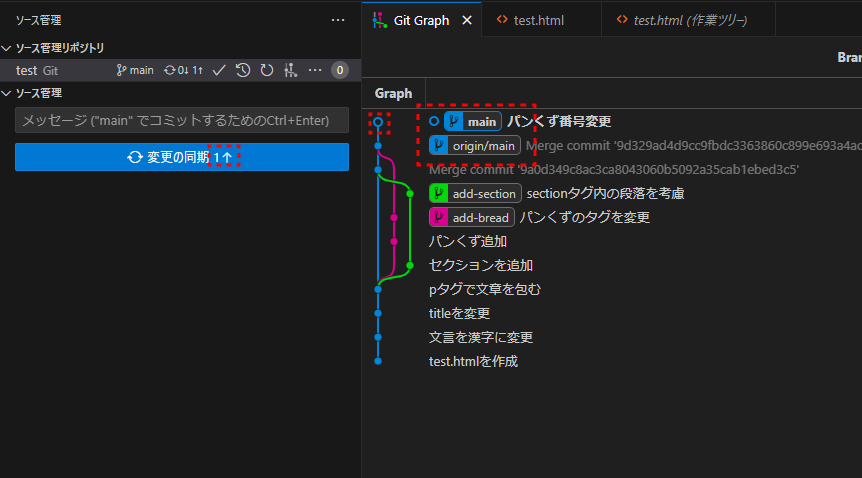Click the HEAD open-circle commit node in graph
Image resolution: width=862 pixels, height=478 pixels.
click(378, 122)
